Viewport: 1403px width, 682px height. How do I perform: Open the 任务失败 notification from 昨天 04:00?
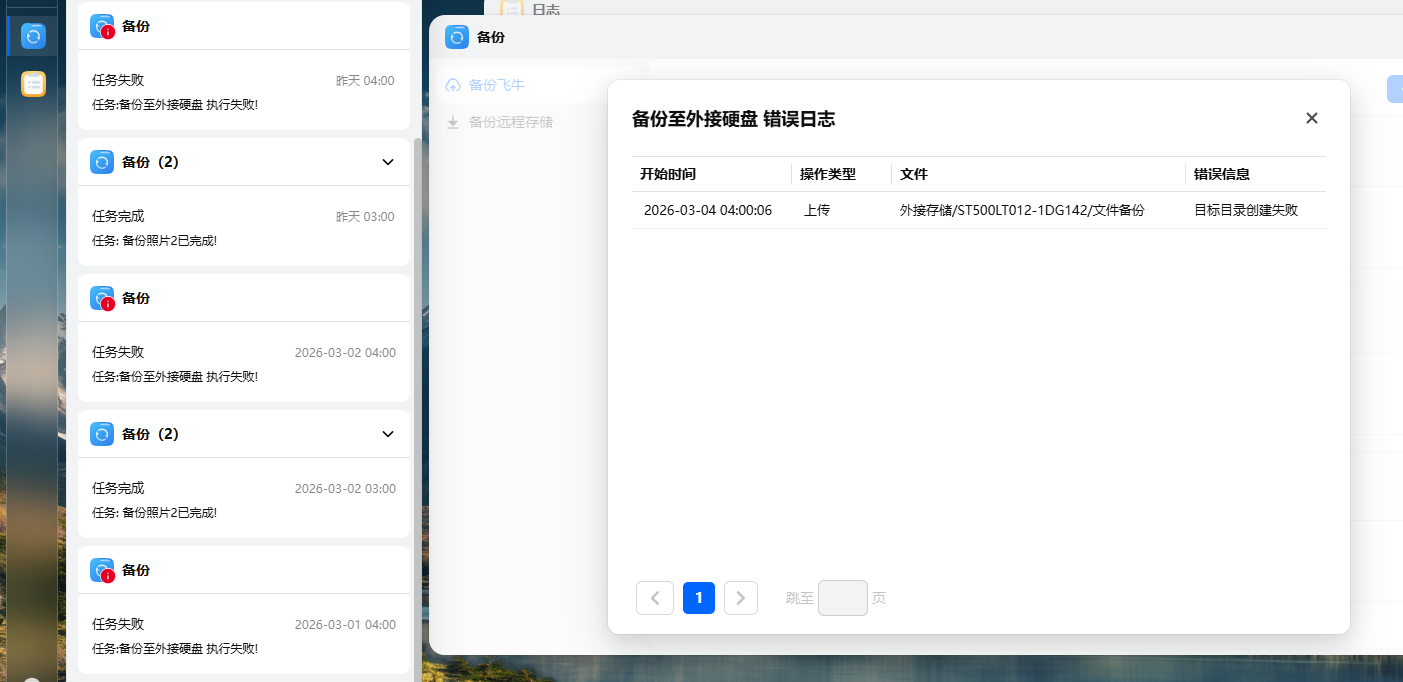pyautogui.click(x=244, y=90)
